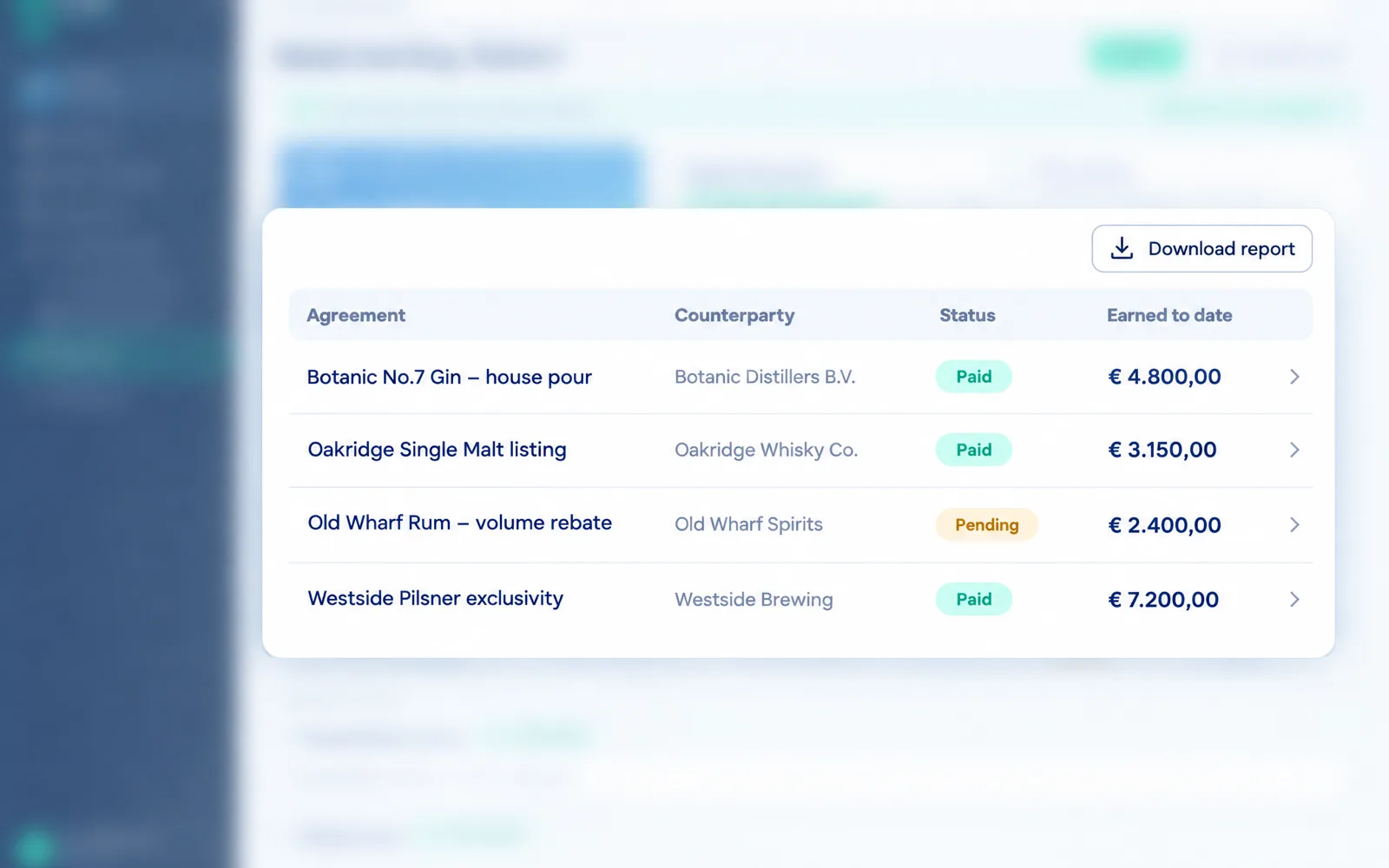Select the Agreement column header
The image size is (1389, 868).
click(356, 315)
